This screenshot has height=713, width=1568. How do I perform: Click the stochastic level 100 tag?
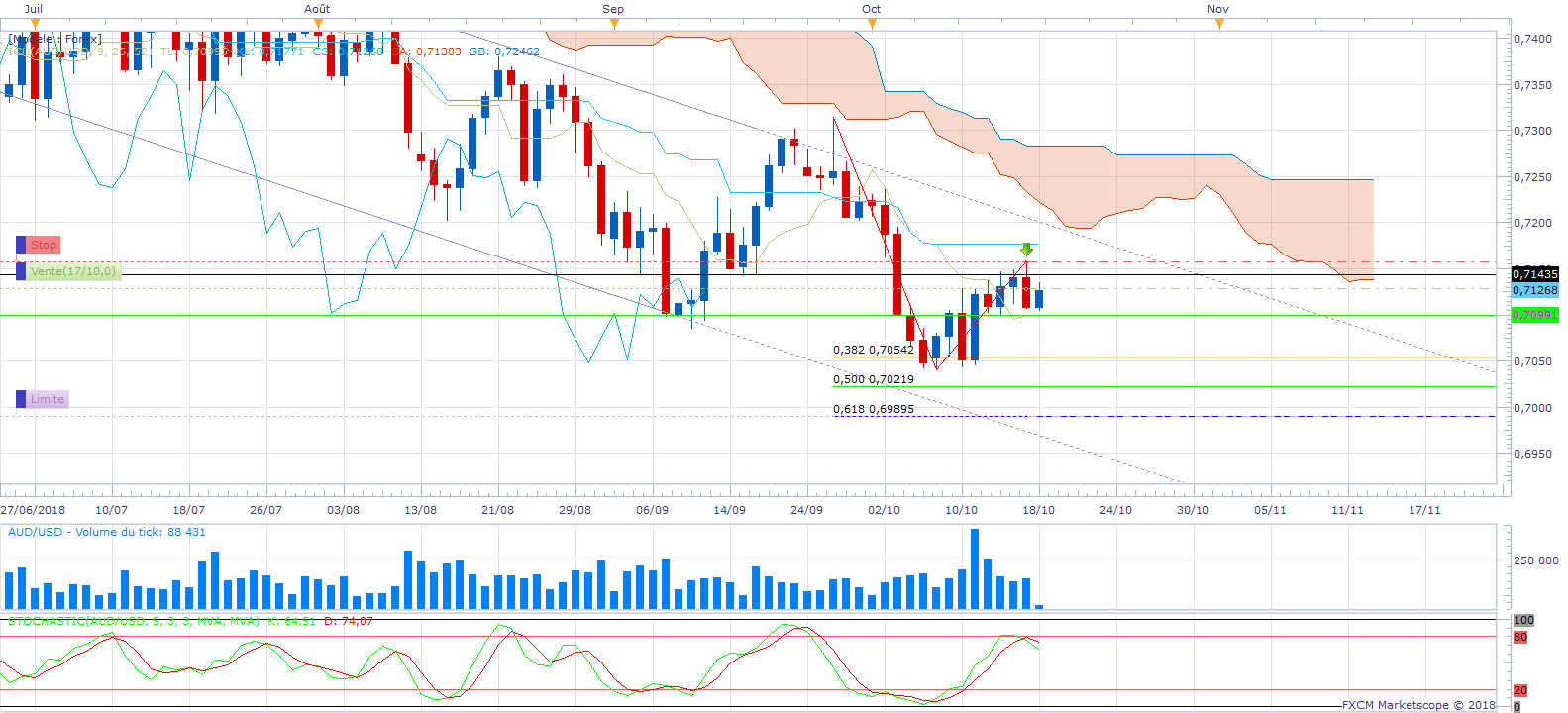[1523, 620]
